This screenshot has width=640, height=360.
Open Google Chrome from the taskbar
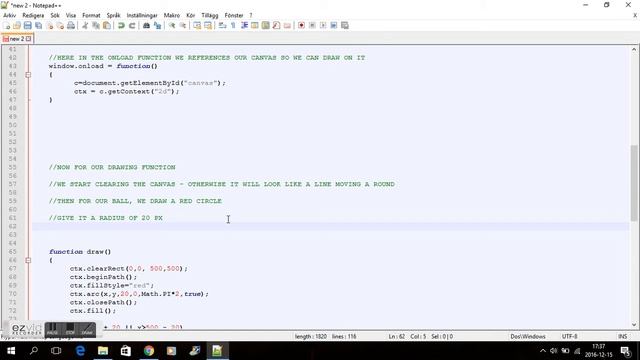point(149,351)
